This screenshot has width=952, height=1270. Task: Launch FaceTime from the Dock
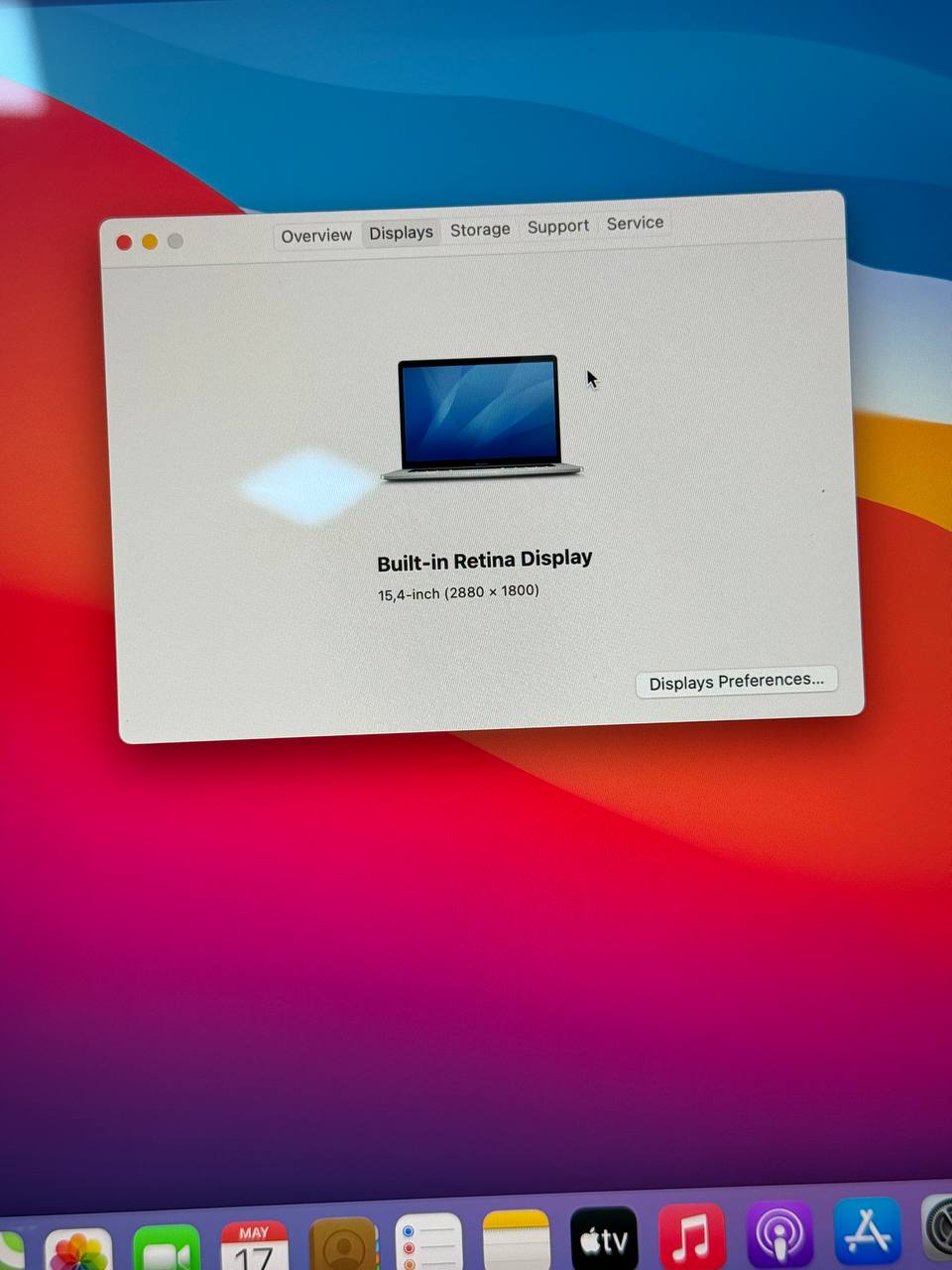pyautogui.click(x=166, y=1248)
